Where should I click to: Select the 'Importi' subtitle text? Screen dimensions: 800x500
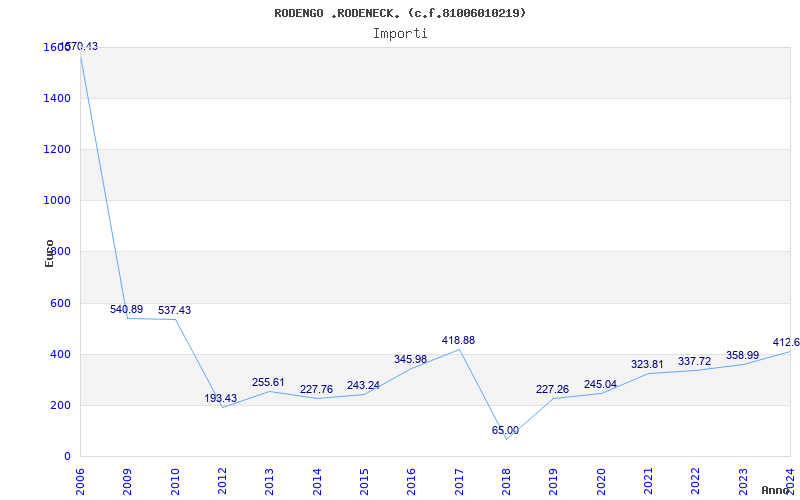point(400,34)
